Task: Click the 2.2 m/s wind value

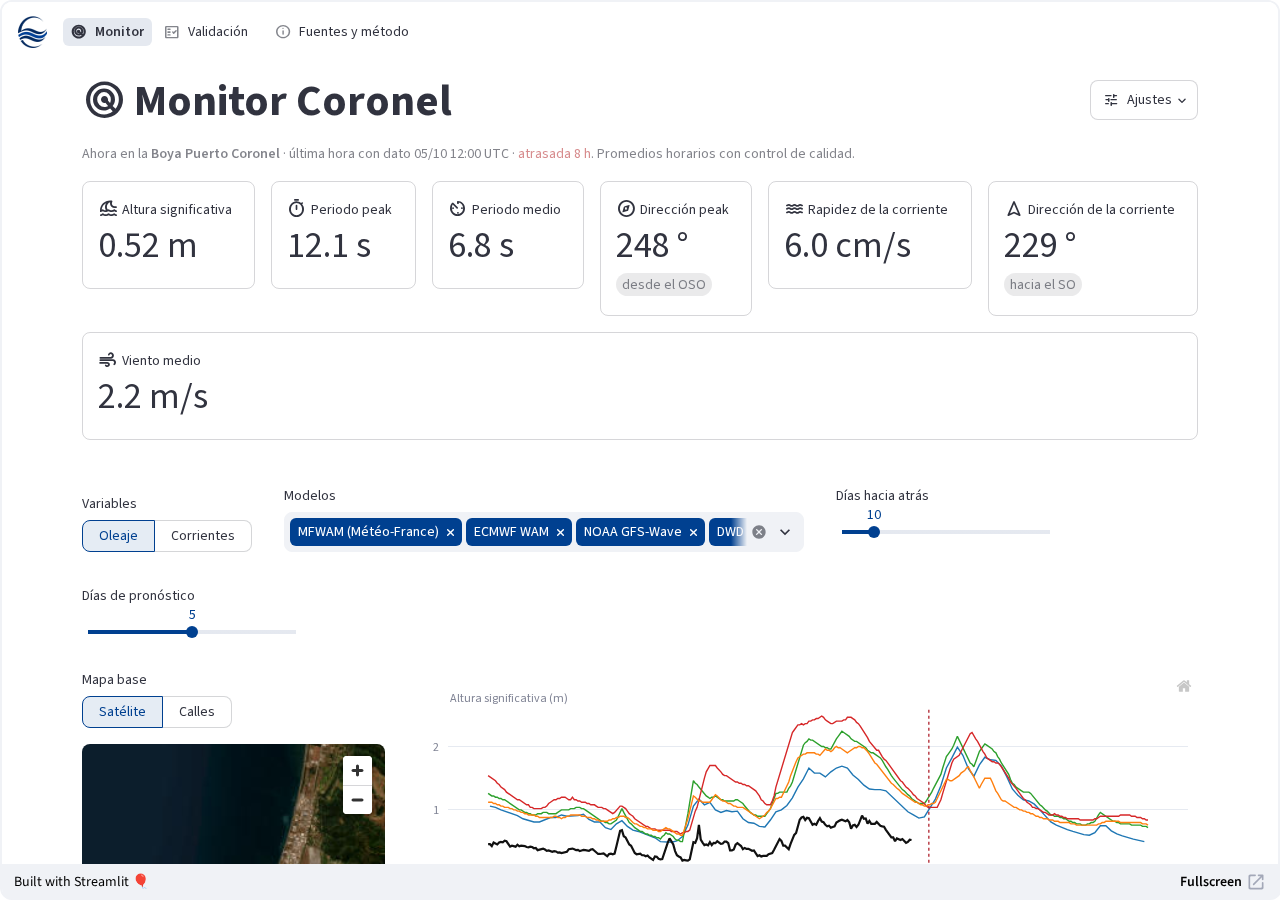Action: (153, 397)
